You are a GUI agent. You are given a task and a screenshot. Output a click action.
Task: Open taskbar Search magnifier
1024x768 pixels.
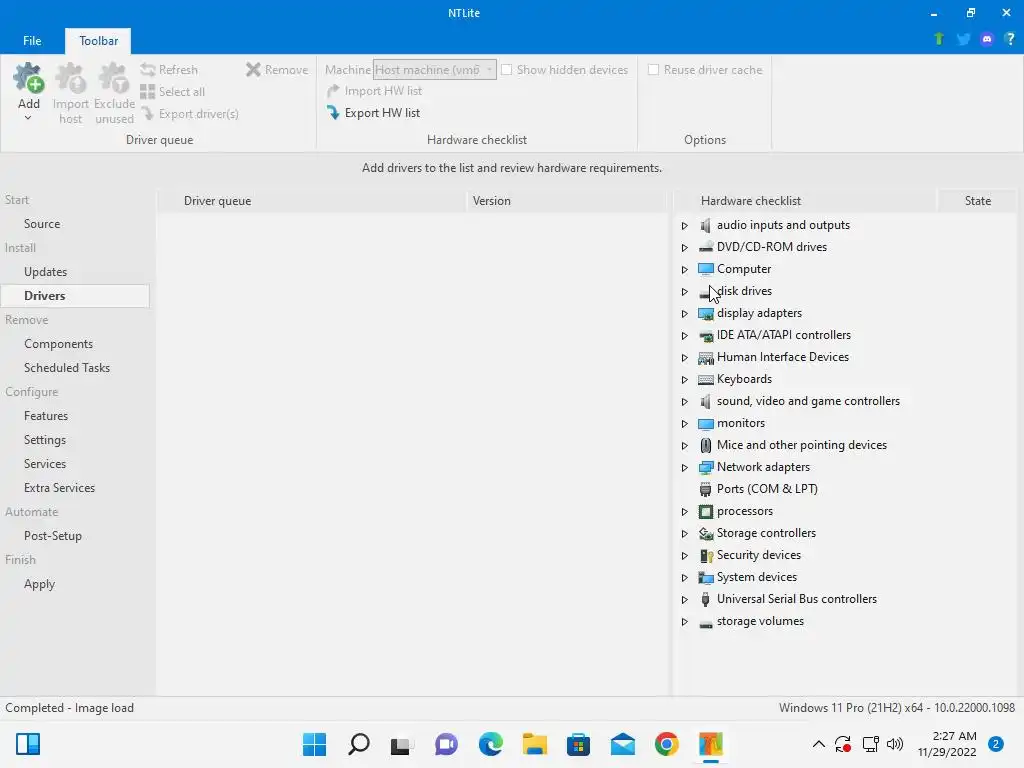(x=359, y=744)
